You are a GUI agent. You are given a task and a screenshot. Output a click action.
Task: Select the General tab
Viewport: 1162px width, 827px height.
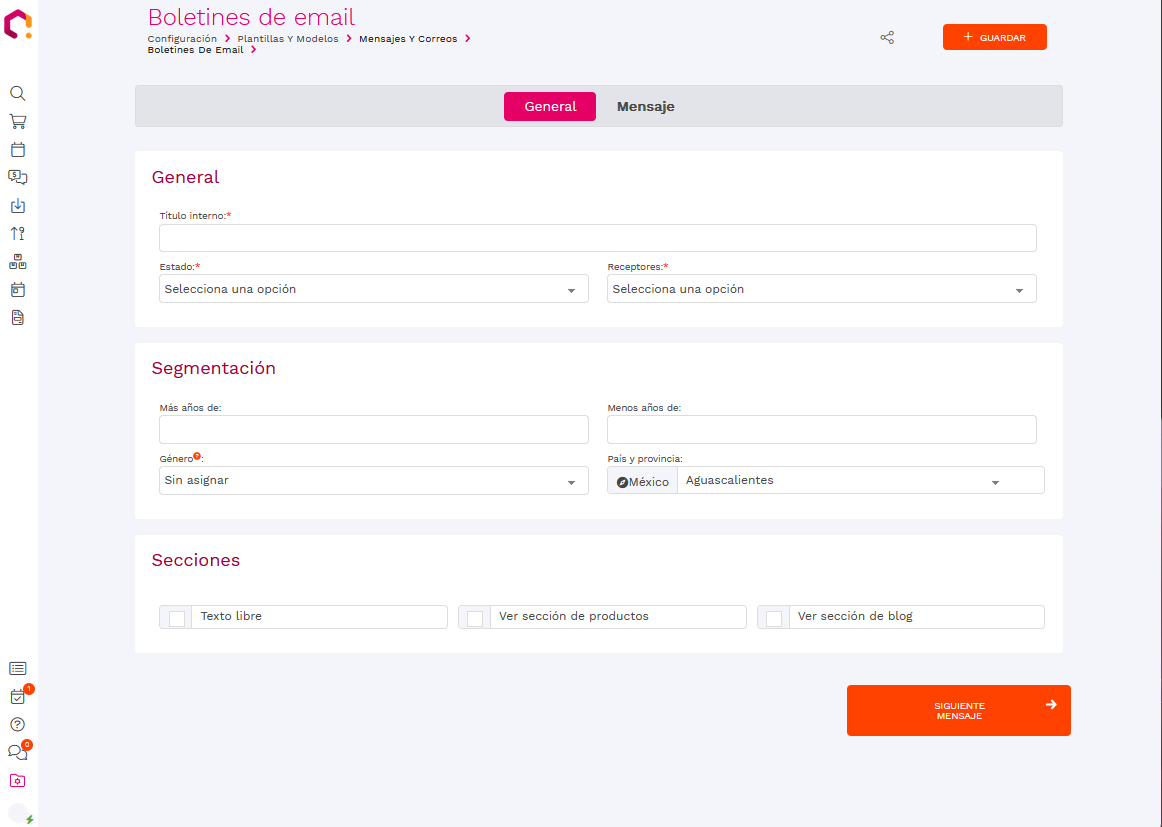[550, 107]
